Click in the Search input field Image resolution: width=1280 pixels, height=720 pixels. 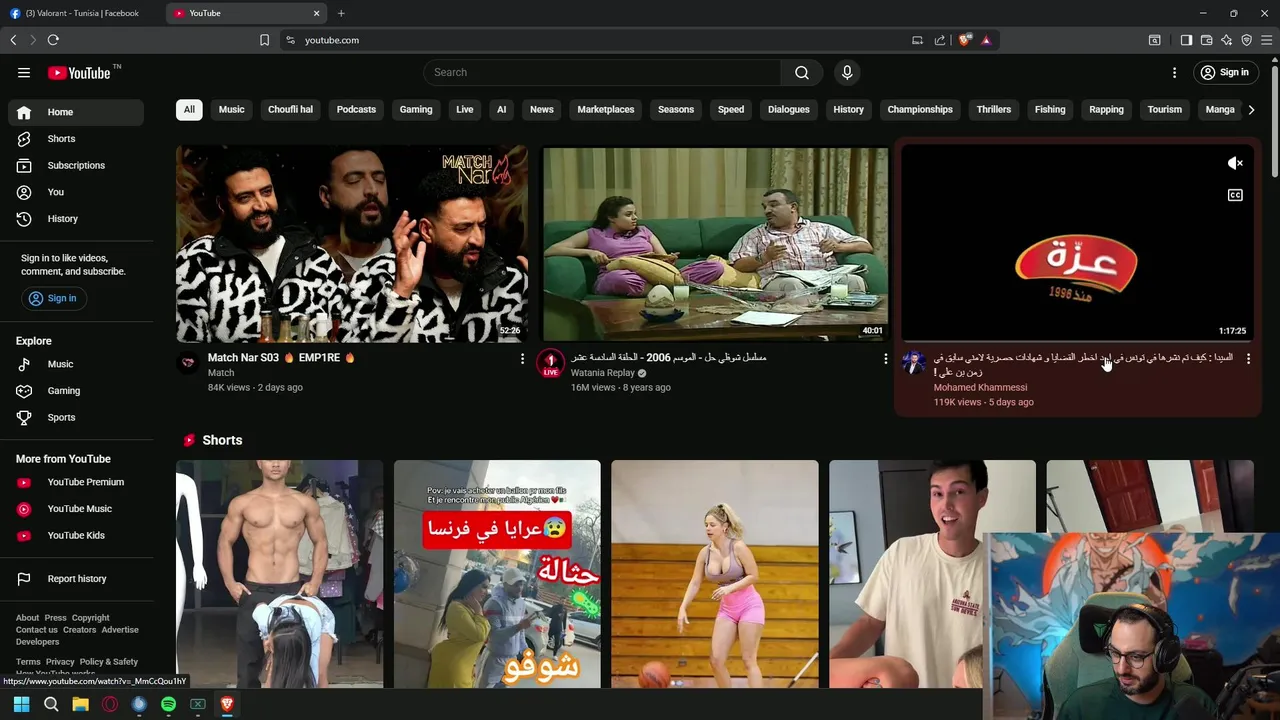pos(603,72)
